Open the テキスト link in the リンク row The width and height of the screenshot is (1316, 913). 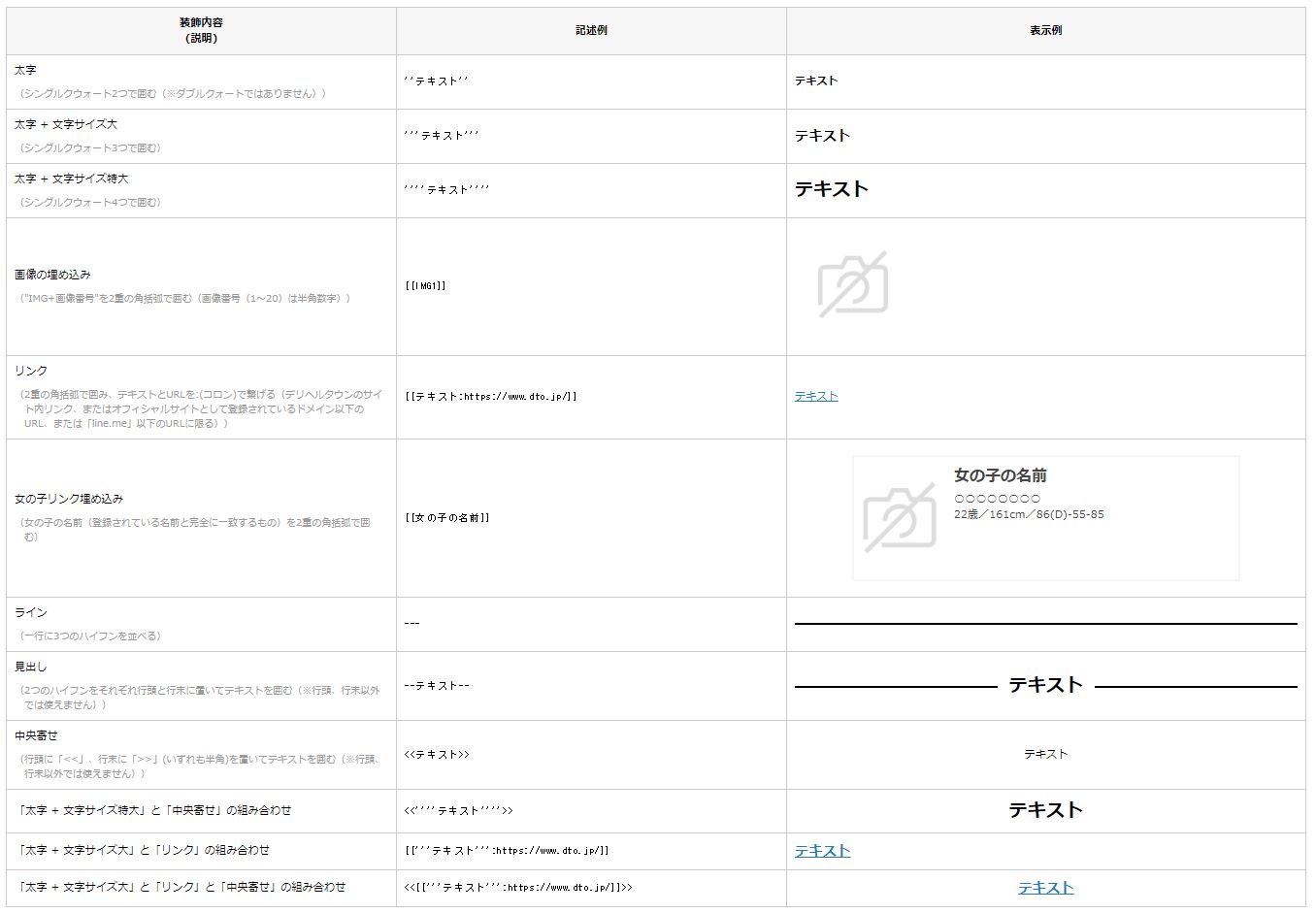816,396
